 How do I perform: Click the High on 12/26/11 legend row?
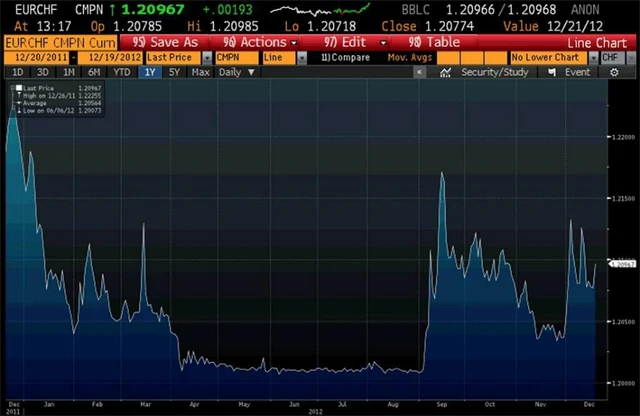click(59, 96)
